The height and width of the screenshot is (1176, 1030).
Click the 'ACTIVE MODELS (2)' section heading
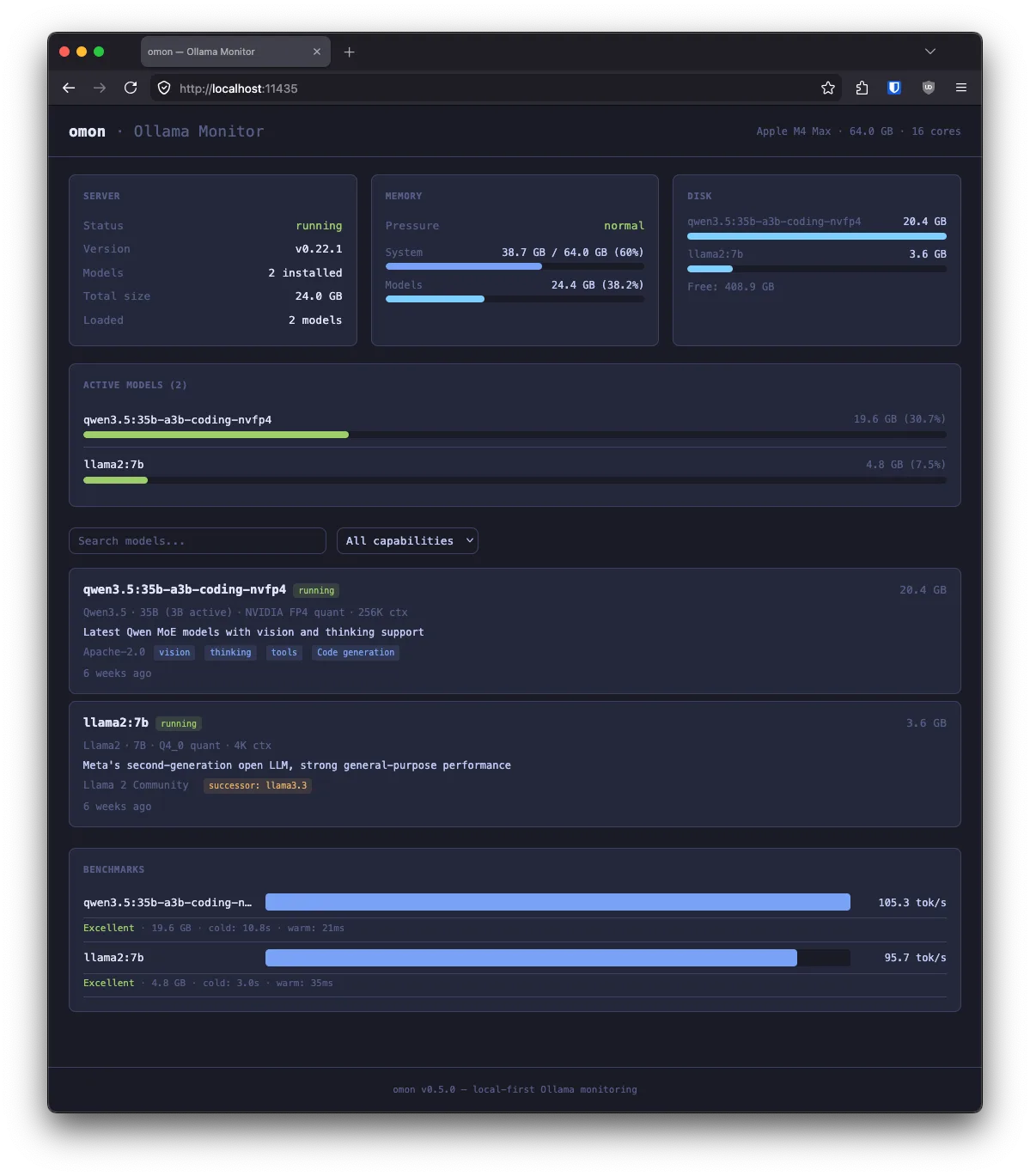tap(135, 386)
